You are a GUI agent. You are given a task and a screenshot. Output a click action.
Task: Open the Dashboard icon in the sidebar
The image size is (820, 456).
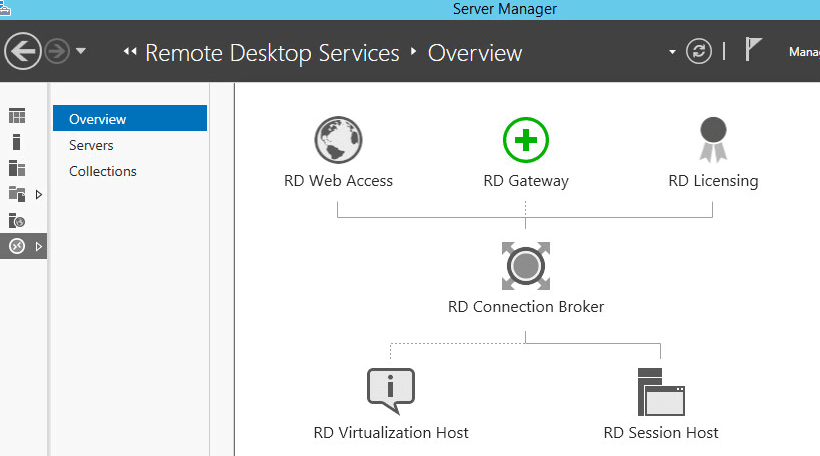17,116
